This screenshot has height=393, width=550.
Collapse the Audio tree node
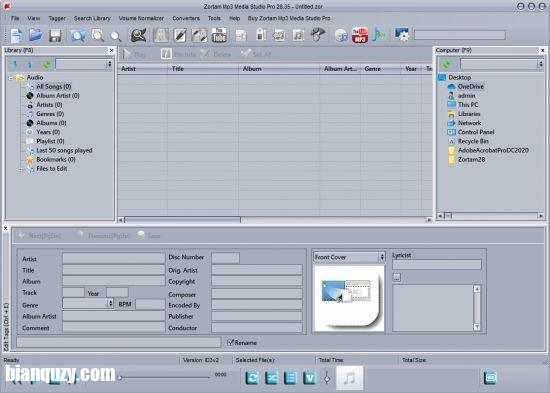[x=11, y=78]
